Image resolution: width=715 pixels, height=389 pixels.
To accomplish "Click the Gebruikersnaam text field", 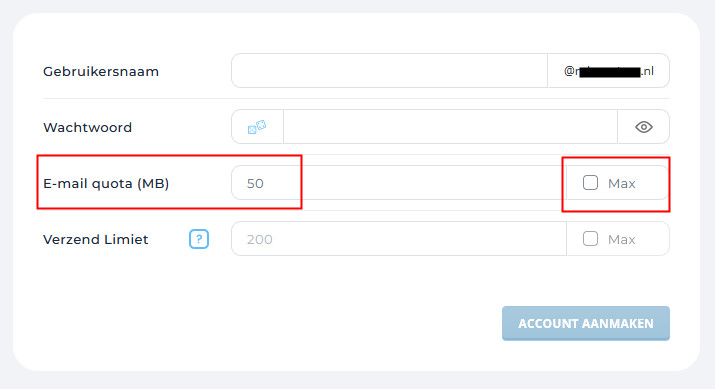I will point(389,71).
